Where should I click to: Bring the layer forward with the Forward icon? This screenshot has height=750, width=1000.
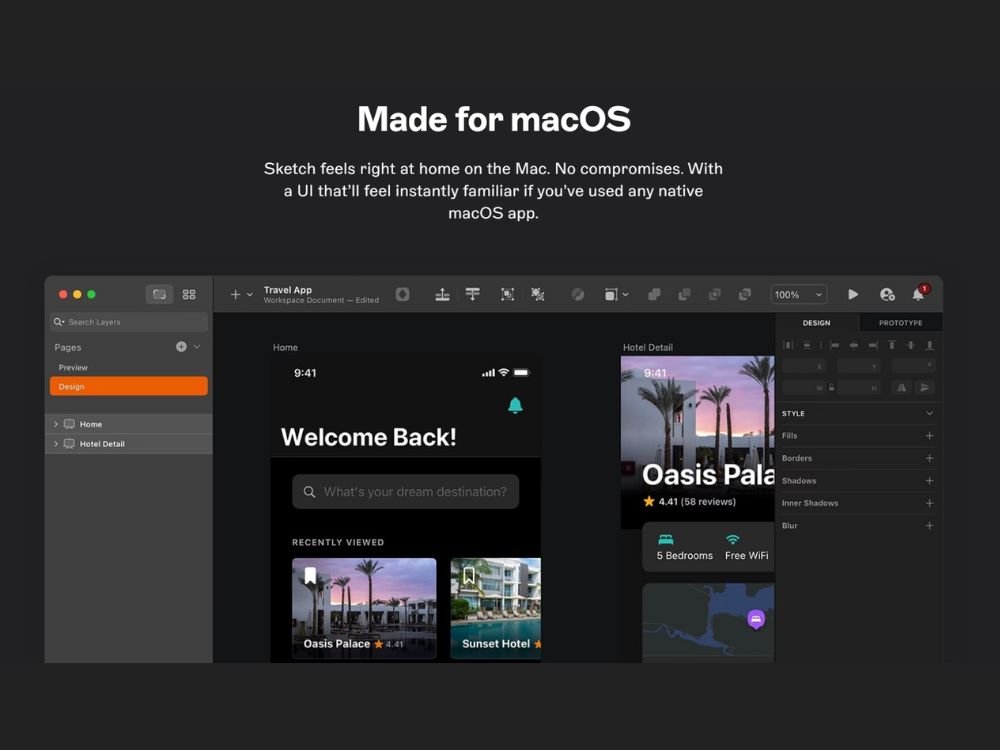pyautogui.click(x=442, y=294)
